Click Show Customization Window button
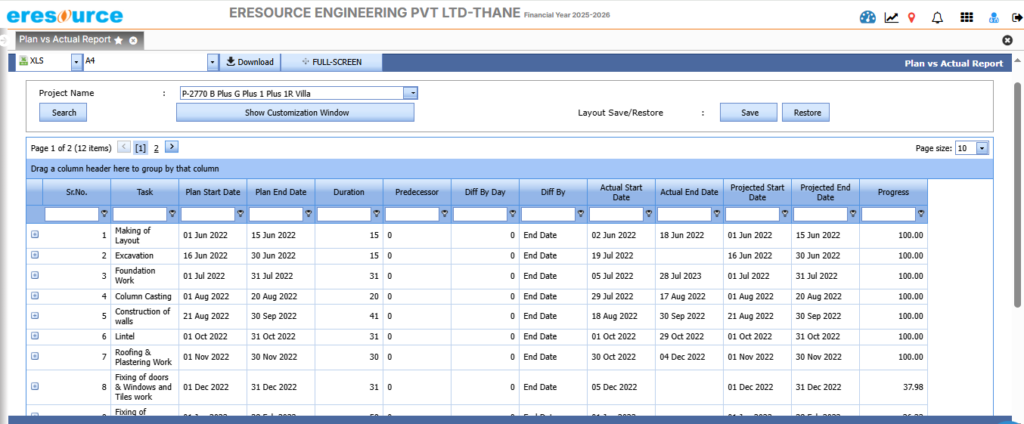1024x424 pixels. (295, 113)
